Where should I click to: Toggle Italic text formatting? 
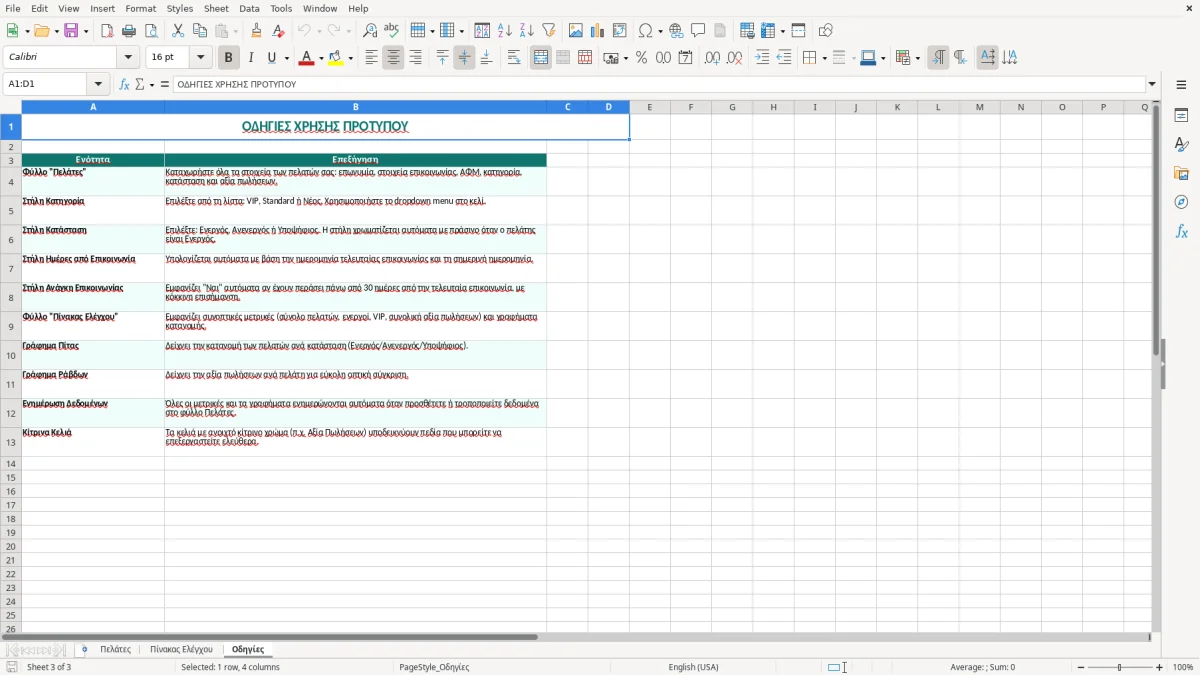coord(250,58)
